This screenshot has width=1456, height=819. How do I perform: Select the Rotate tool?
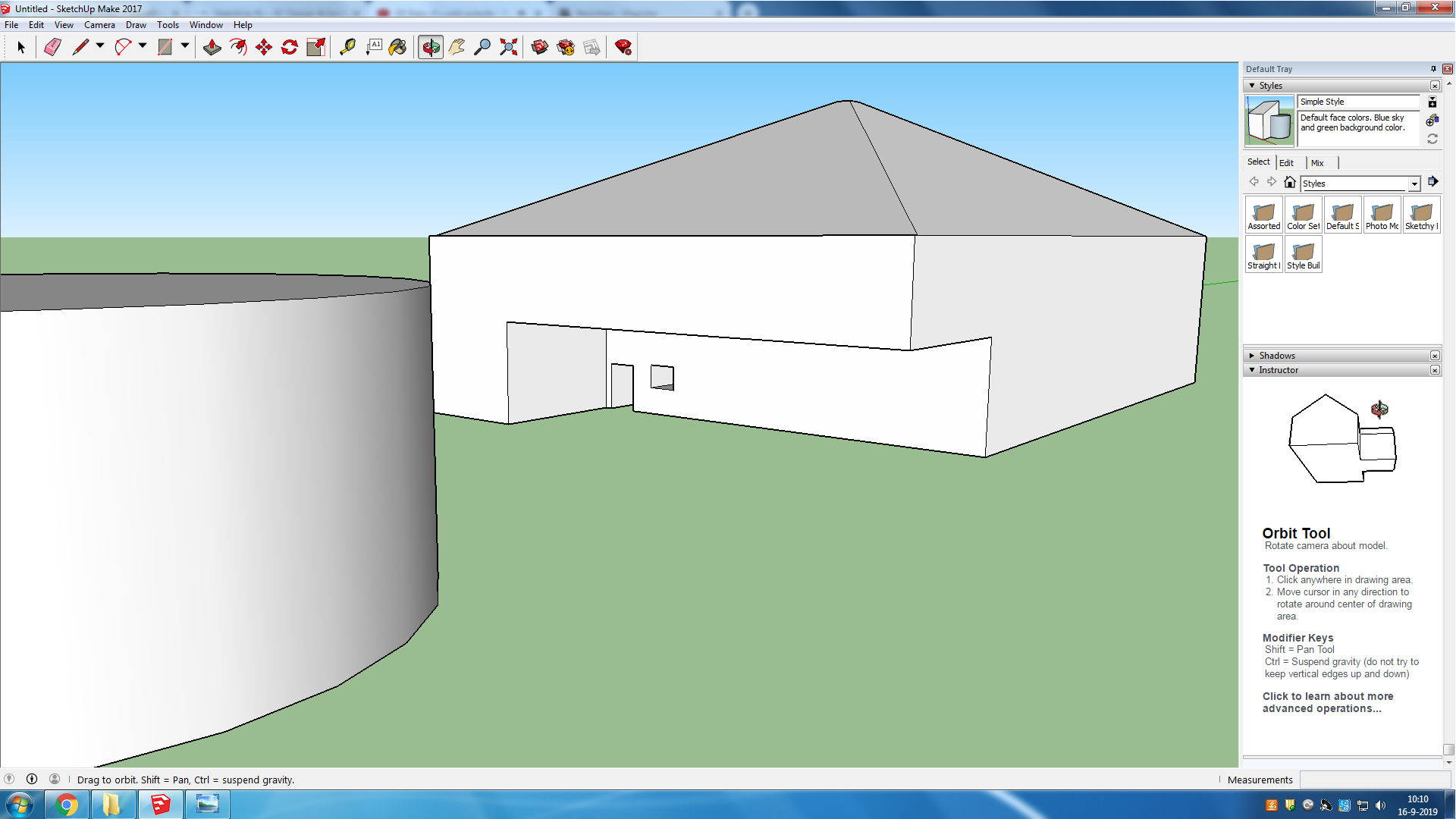(290, 47)
